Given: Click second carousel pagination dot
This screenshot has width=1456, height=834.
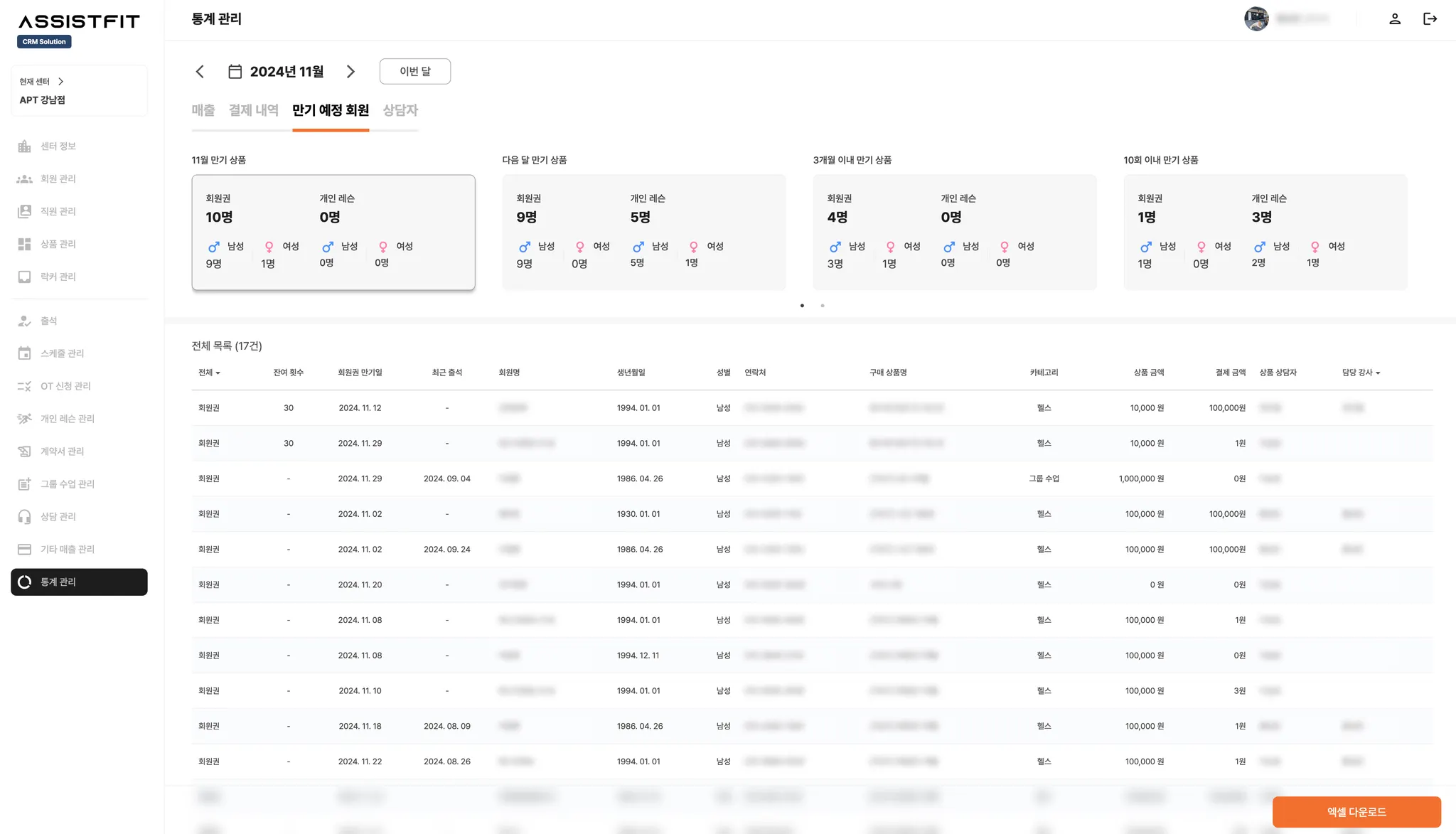Looking at the screenshot, I should [823, 306].
